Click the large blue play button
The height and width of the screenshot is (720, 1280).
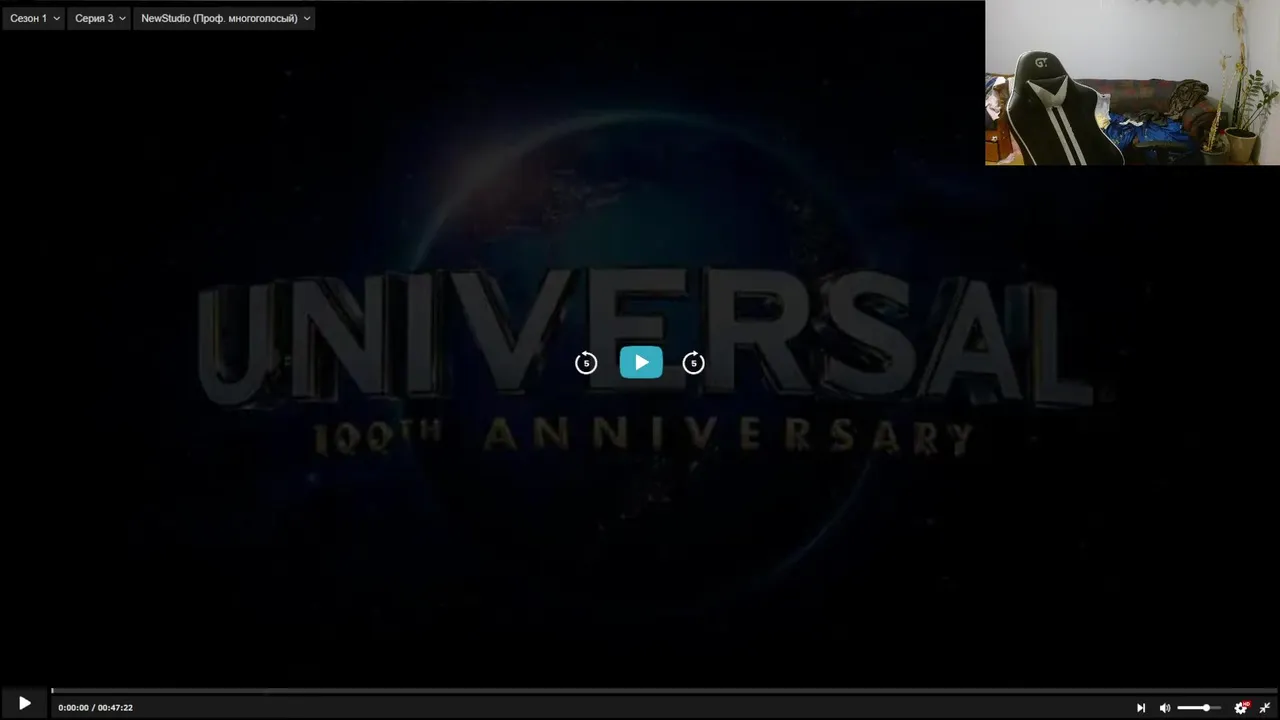click(x=641, y=362)
